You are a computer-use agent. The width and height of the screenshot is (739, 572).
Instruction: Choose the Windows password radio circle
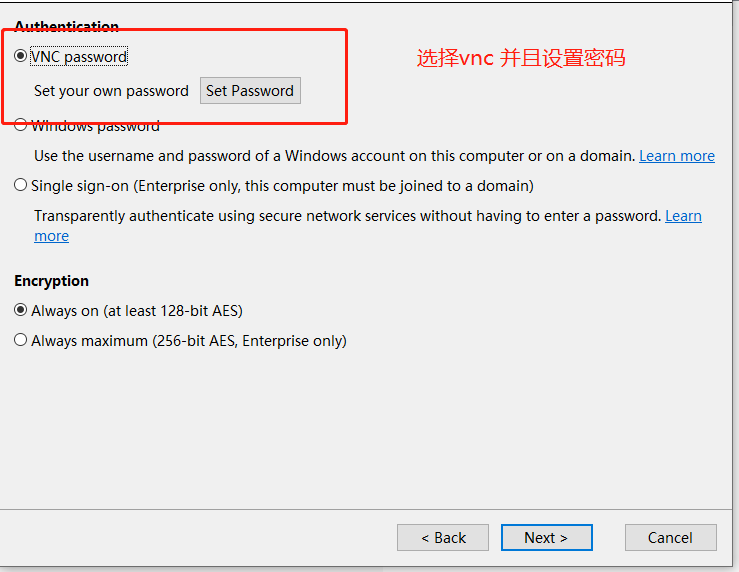pos(21,126)
